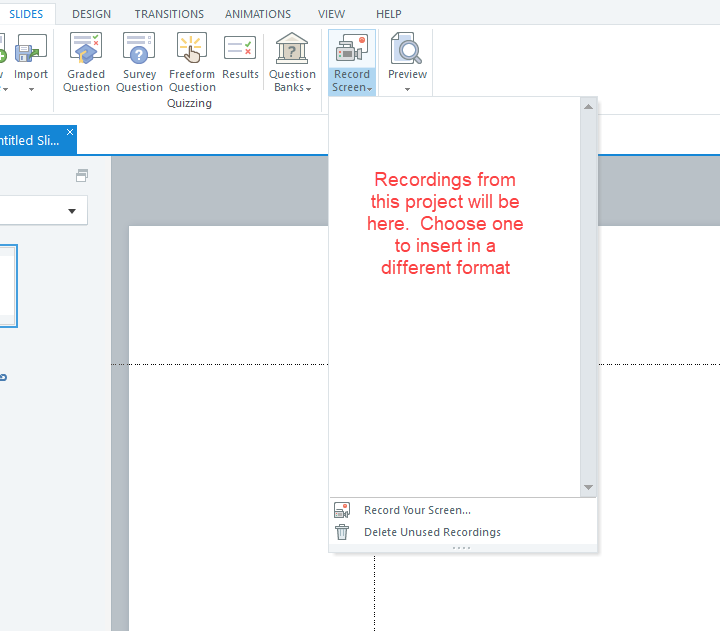Open Question Banks from the ribbon
Image resolution: width=720 pixels, height=631 pixels.
(x=292, y=48)
